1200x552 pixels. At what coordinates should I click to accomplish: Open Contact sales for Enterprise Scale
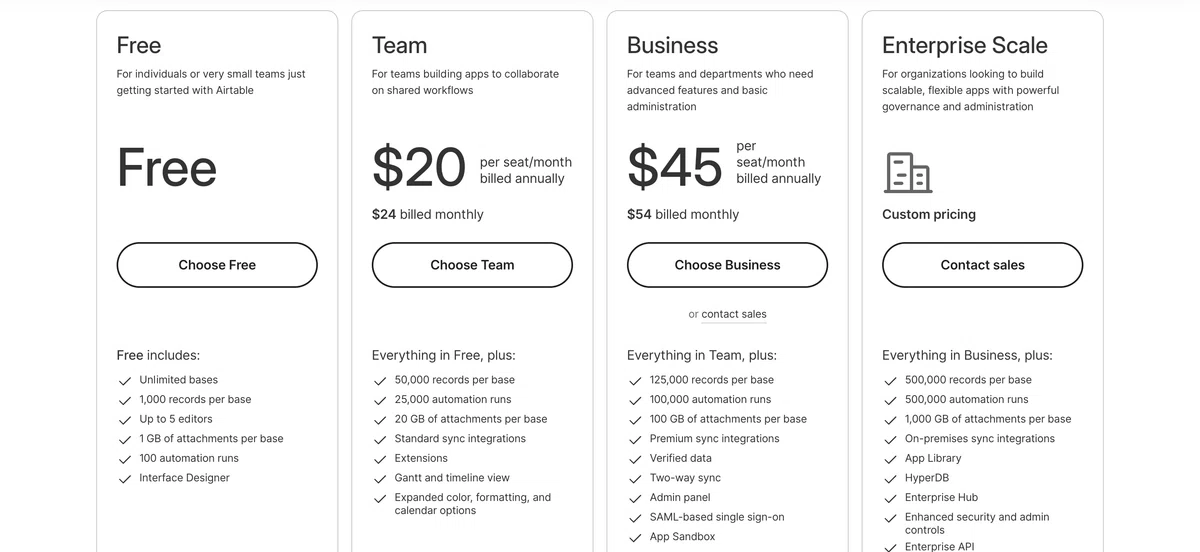click(982, 265)
